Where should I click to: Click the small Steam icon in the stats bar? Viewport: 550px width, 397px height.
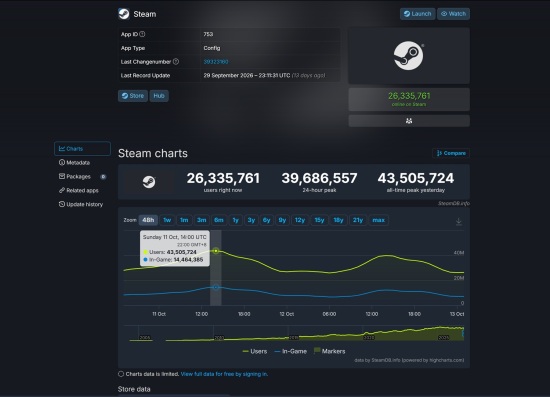coord(149,182)
